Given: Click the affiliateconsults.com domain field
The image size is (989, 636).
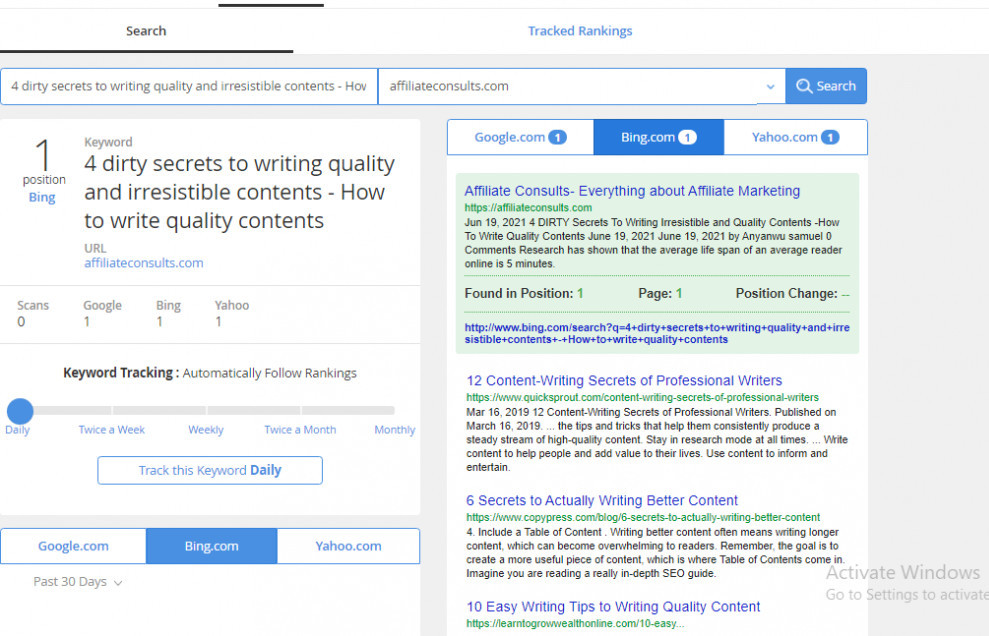Looking at the screenshot, I should pyautogui.click(x=570, y=86).
